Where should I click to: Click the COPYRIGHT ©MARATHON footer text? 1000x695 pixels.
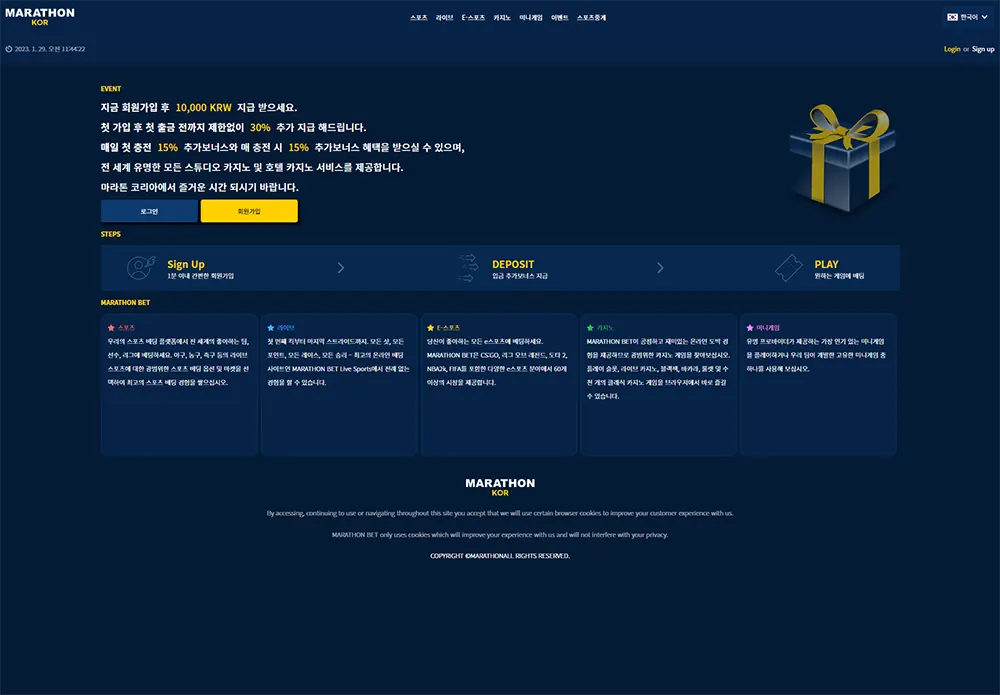pyautogui.click(x=500, y=556)
